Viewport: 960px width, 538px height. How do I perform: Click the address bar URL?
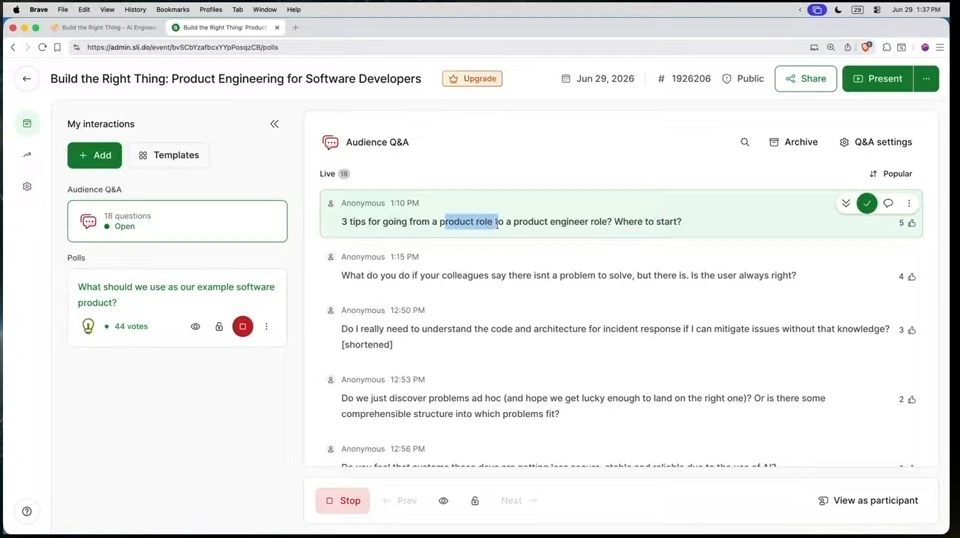pos(182,47)
